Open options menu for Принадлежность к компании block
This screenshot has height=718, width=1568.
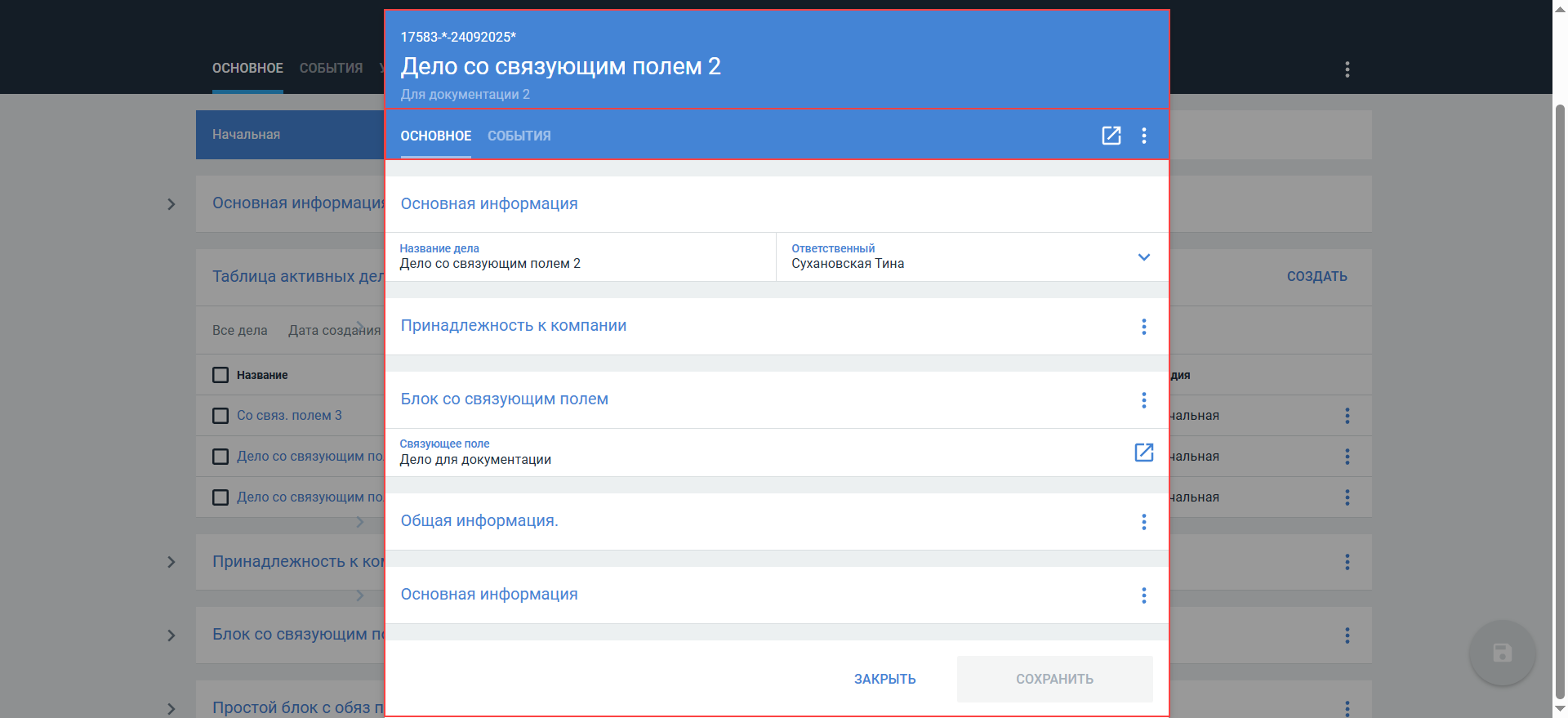[1143, 327]
